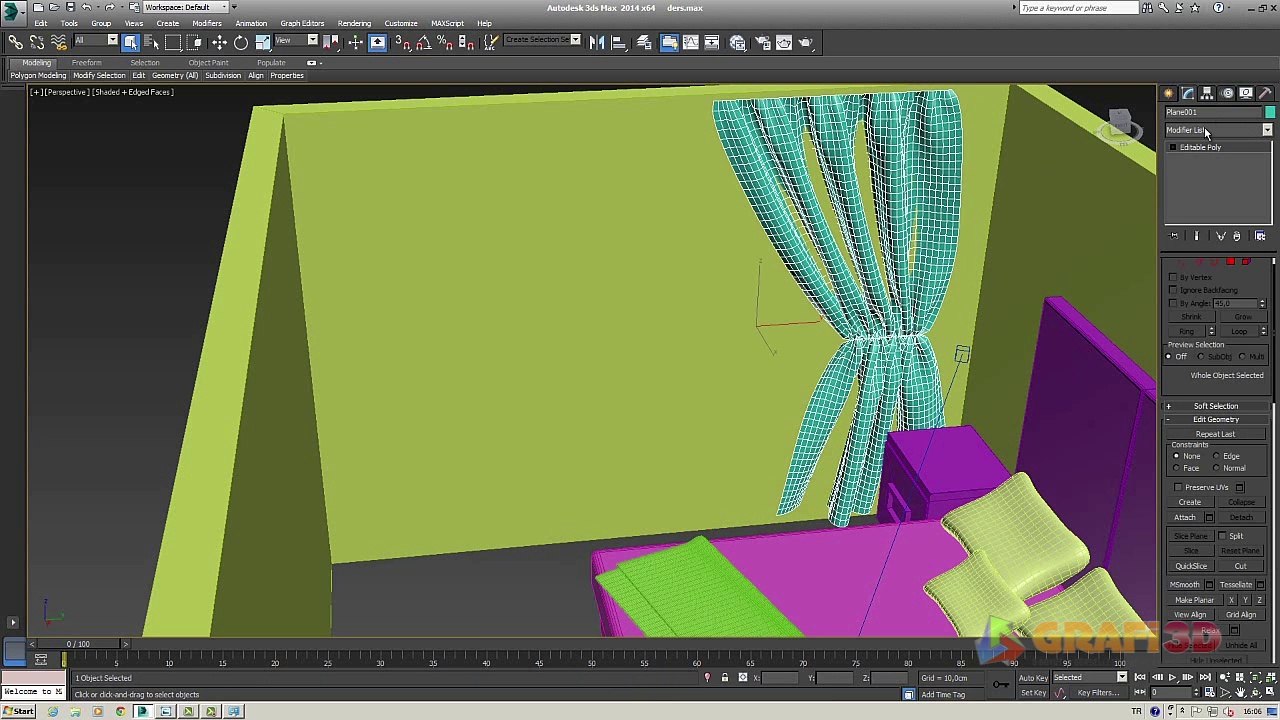Switch to the Motion command panel

tap(1227, 93)
